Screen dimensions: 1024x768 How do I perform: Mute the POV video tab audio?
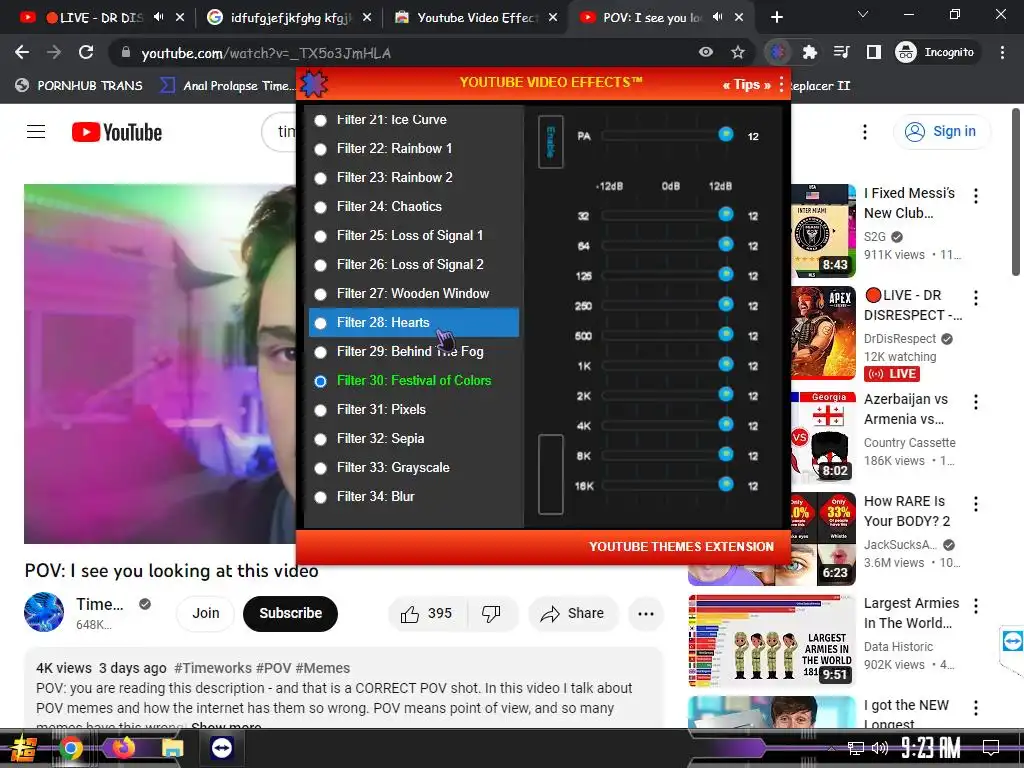[718, 18]
